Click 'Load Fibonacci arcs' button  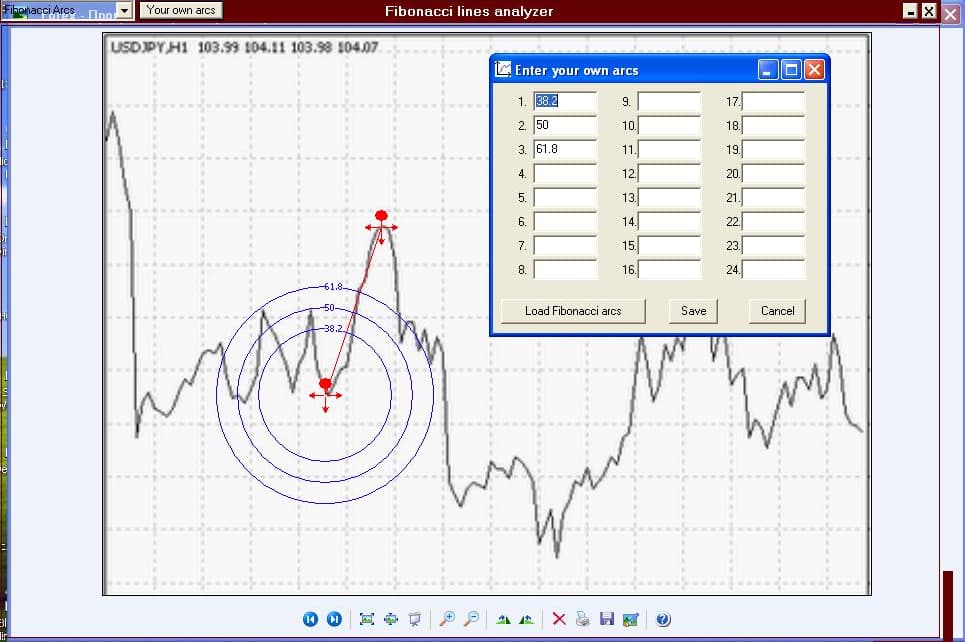pyautogui.click(x=573, y=311)
